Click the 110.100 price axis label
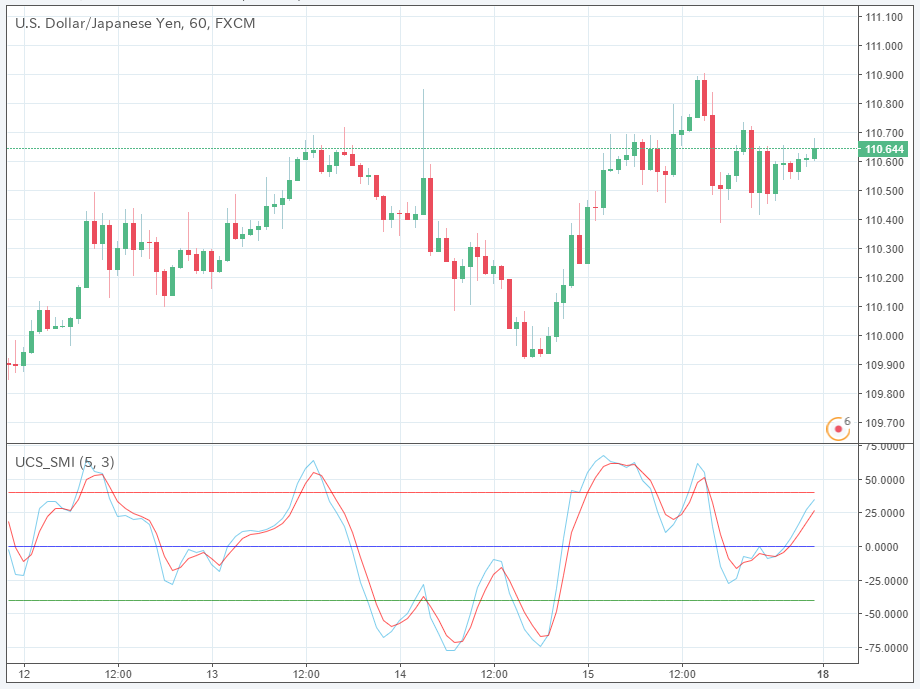The width and height of the screenshot is (920, 689). 884,307
